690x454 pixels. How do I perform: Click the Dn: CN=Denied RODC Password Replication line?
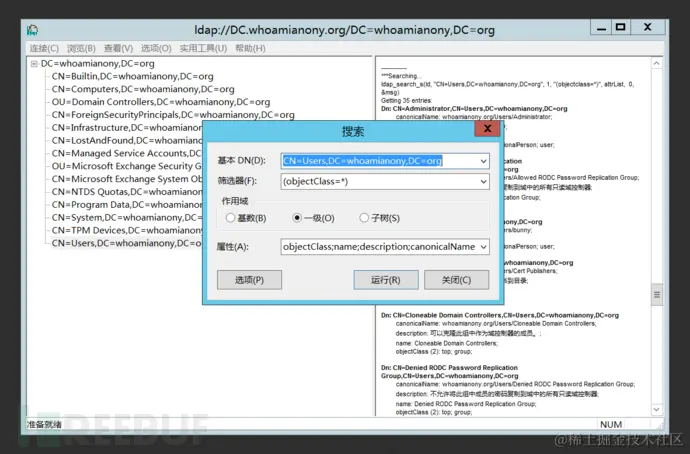coord(449,372)
